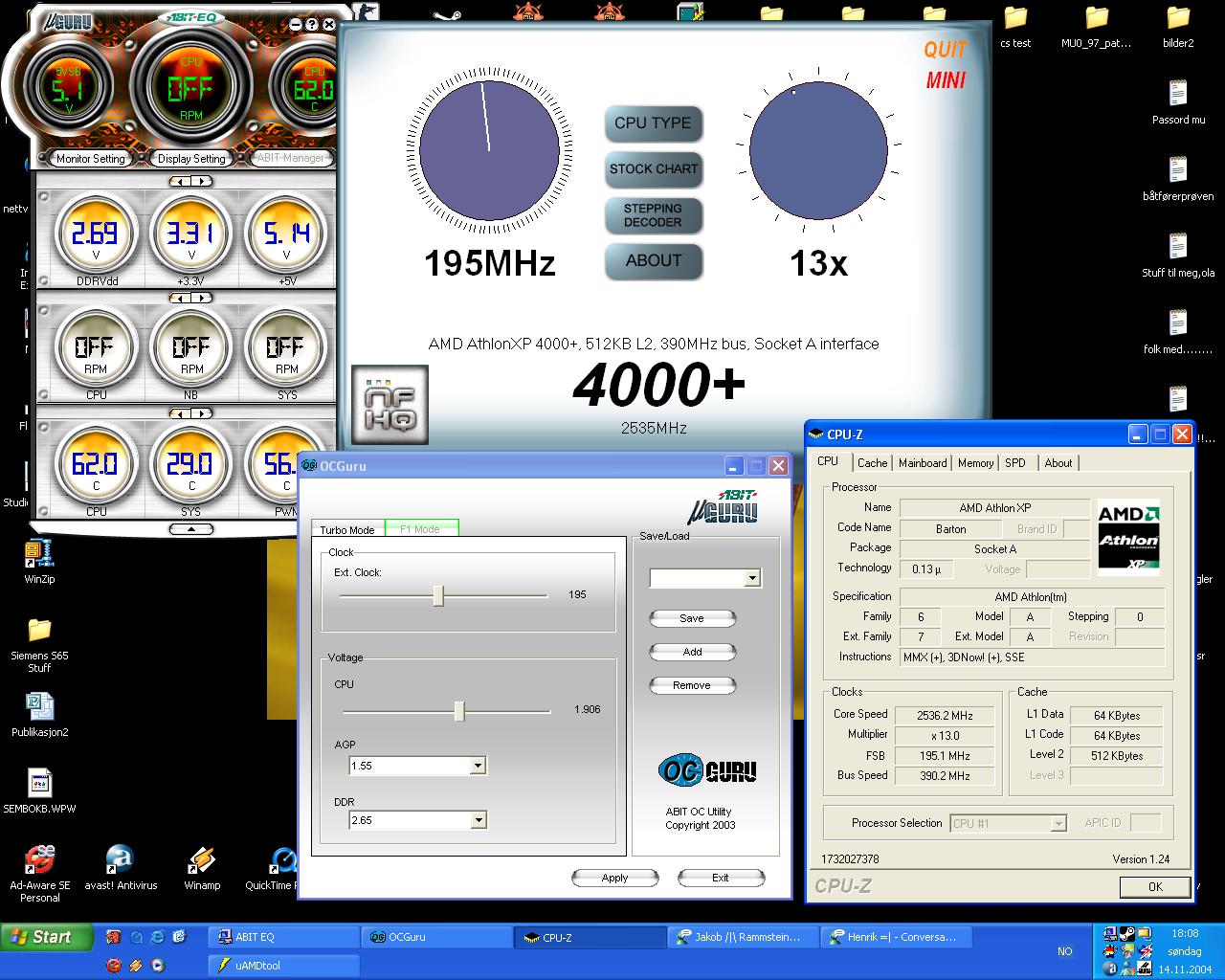
Task: Select the NB fan RPM gauge
Action: pos(191,348)
